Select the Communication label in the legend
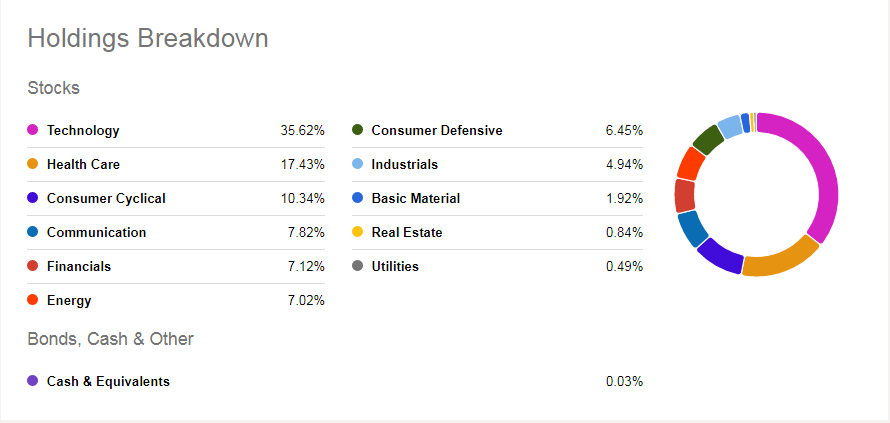The image size is (890, 423). [x=96, y=232]
